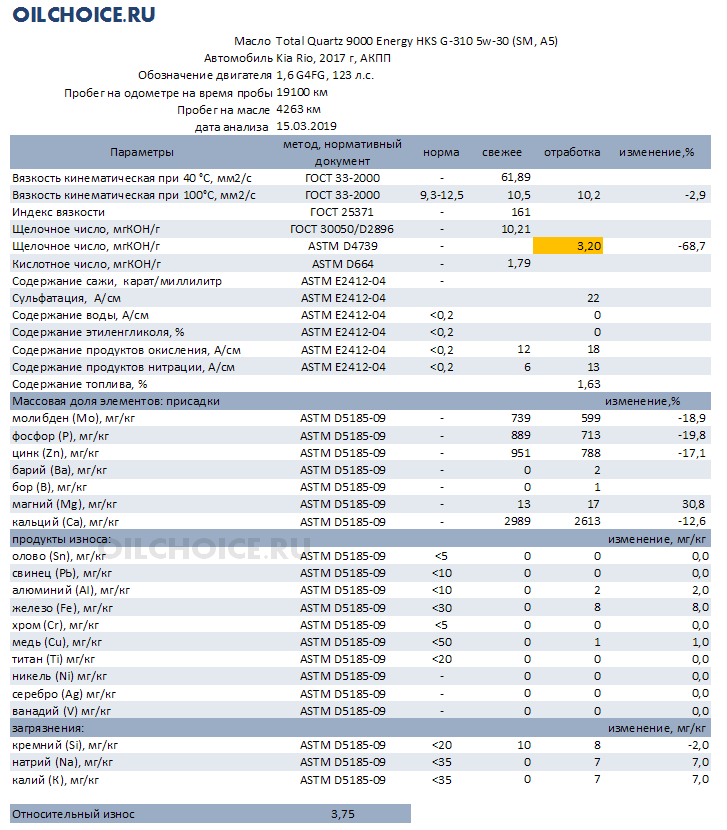The width and height of the screenshot is (727, 830).
Task: Click the 'загрязнения:' section header
Action: (x=48, y=728)
